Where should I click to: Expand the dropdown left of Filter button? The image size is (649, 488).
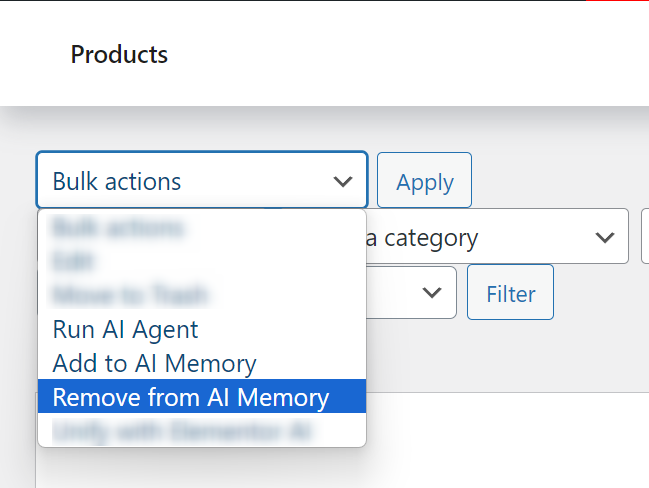pos(411,293)
